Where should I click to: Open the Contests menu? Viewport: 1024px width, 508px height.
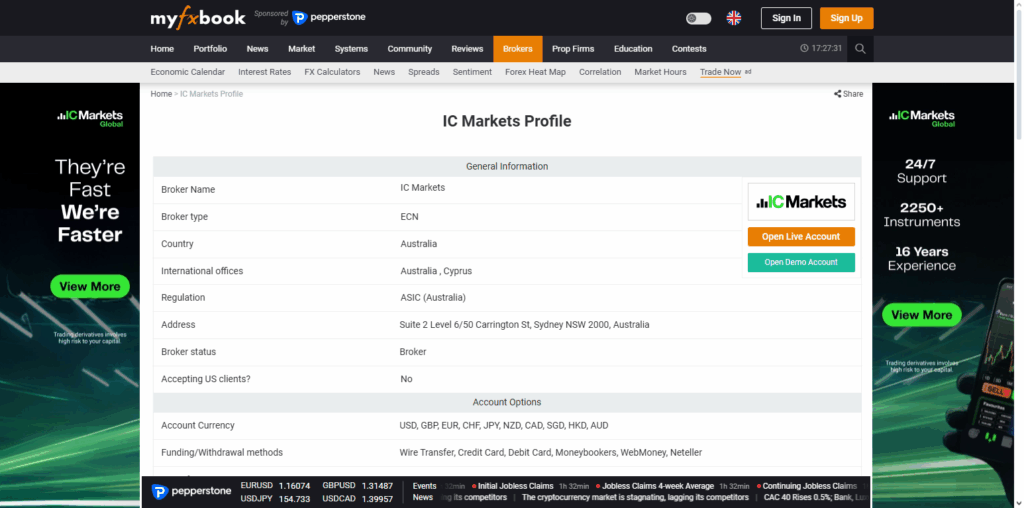[689, 49]
